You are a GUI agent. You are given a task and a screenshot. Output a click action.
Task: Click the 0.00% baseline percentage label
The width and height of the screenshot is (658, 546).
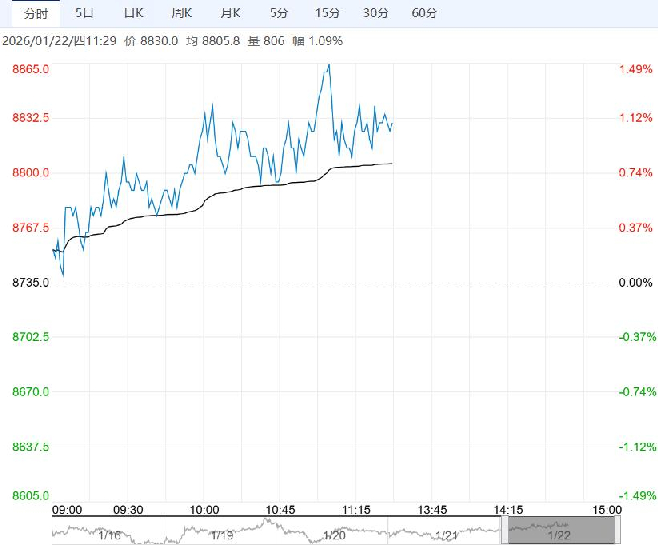pyautogui.click(x=634, y=284)
